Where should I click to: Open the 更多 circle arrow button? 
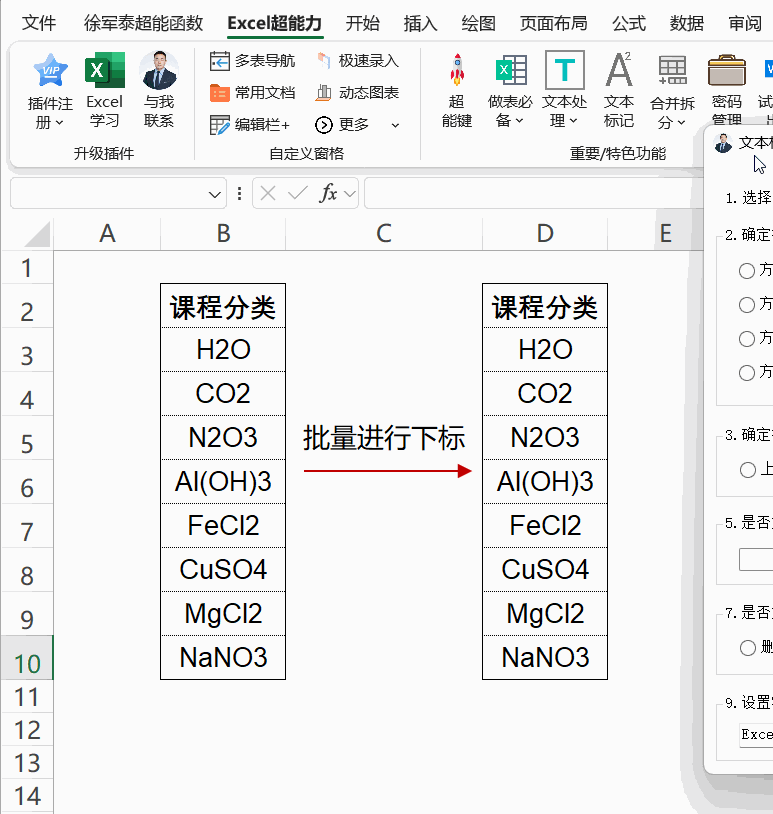point(323,125)
